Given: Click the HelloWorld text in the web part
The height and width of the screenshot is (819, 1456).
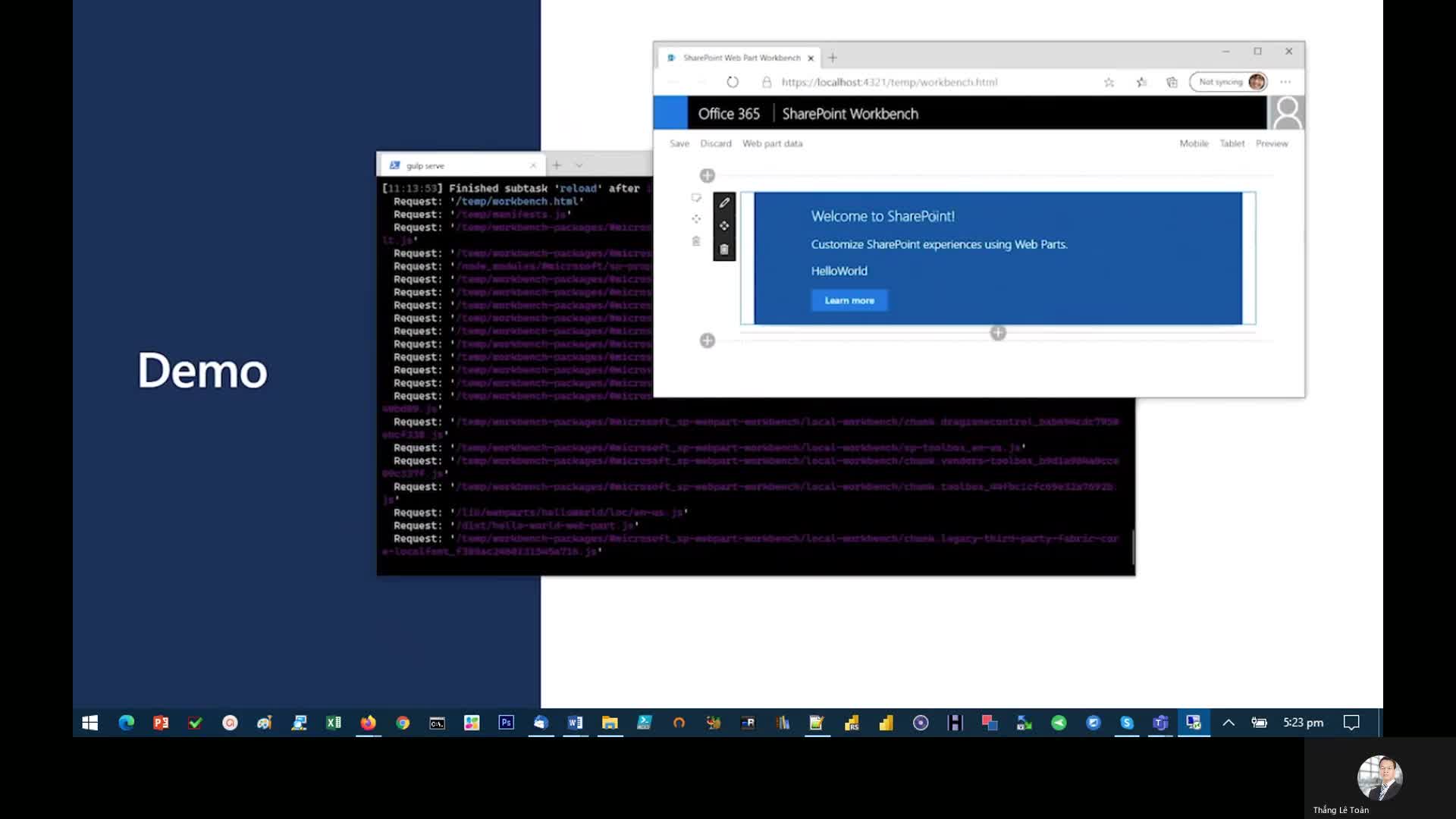Looking at the screenshot, I should 839,271.
